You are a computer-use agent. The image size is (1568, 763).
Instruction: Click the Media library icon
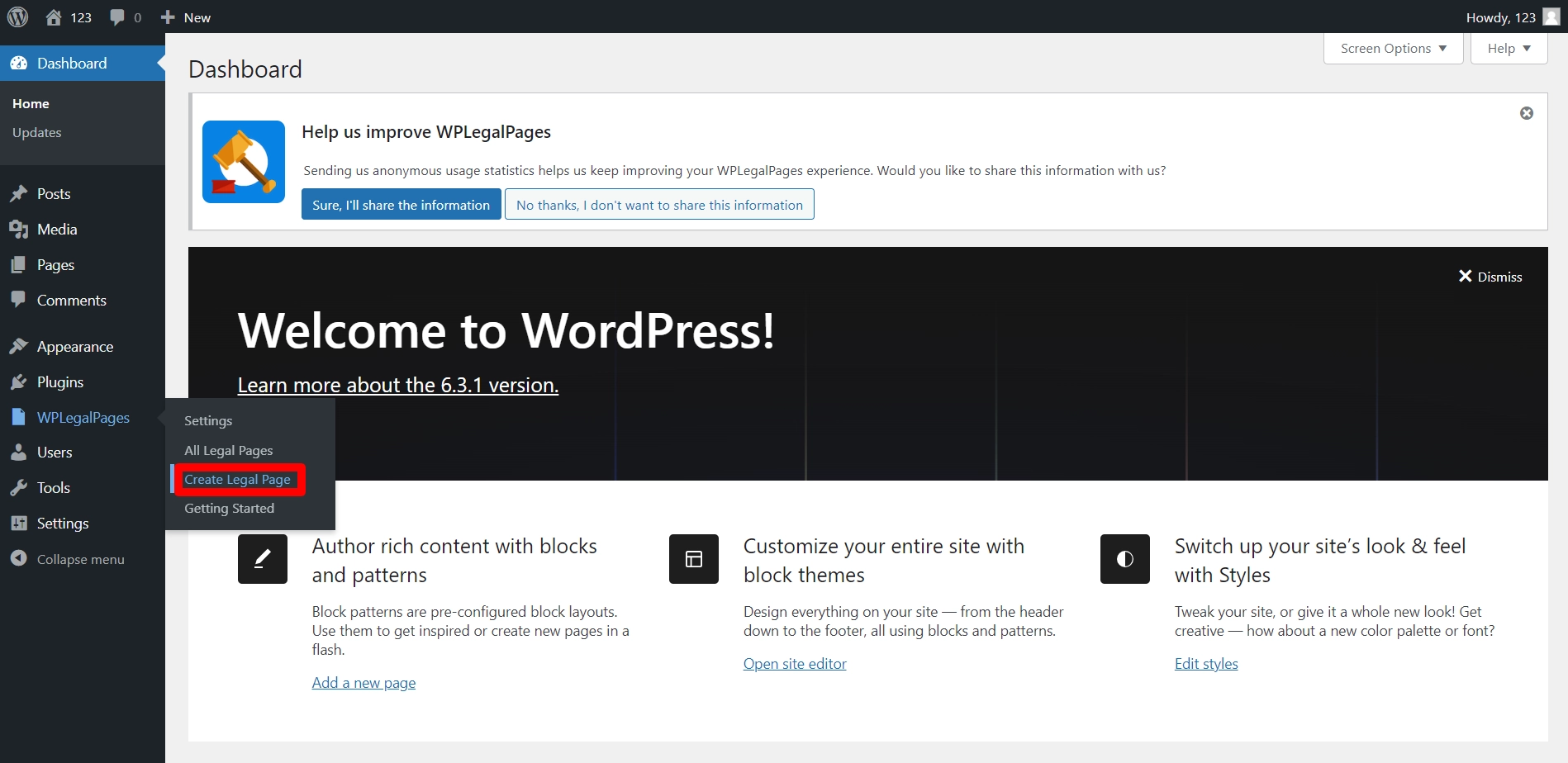[x=20, y=229]
